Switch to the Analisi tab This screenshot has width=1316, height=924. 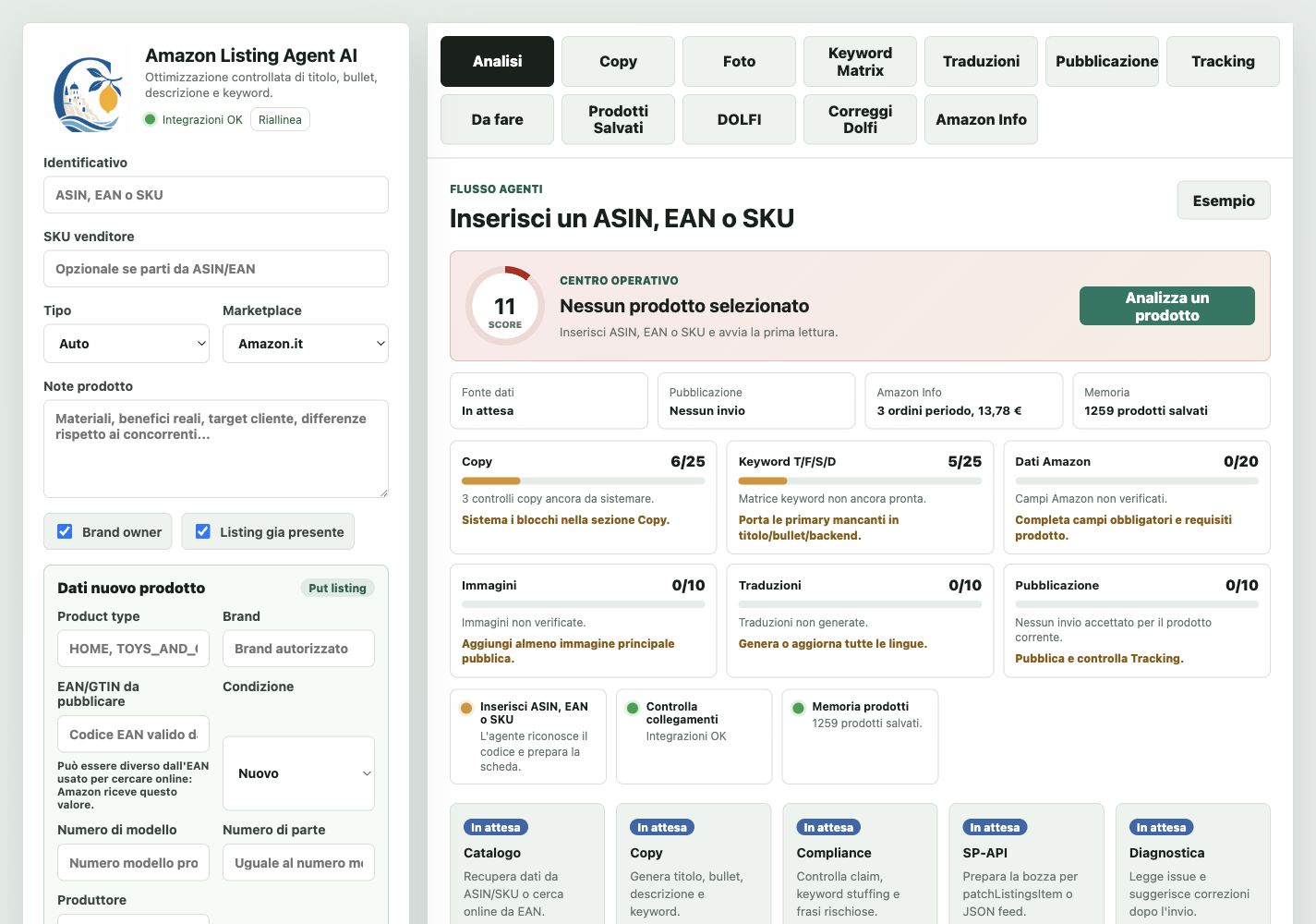point(497,61)
